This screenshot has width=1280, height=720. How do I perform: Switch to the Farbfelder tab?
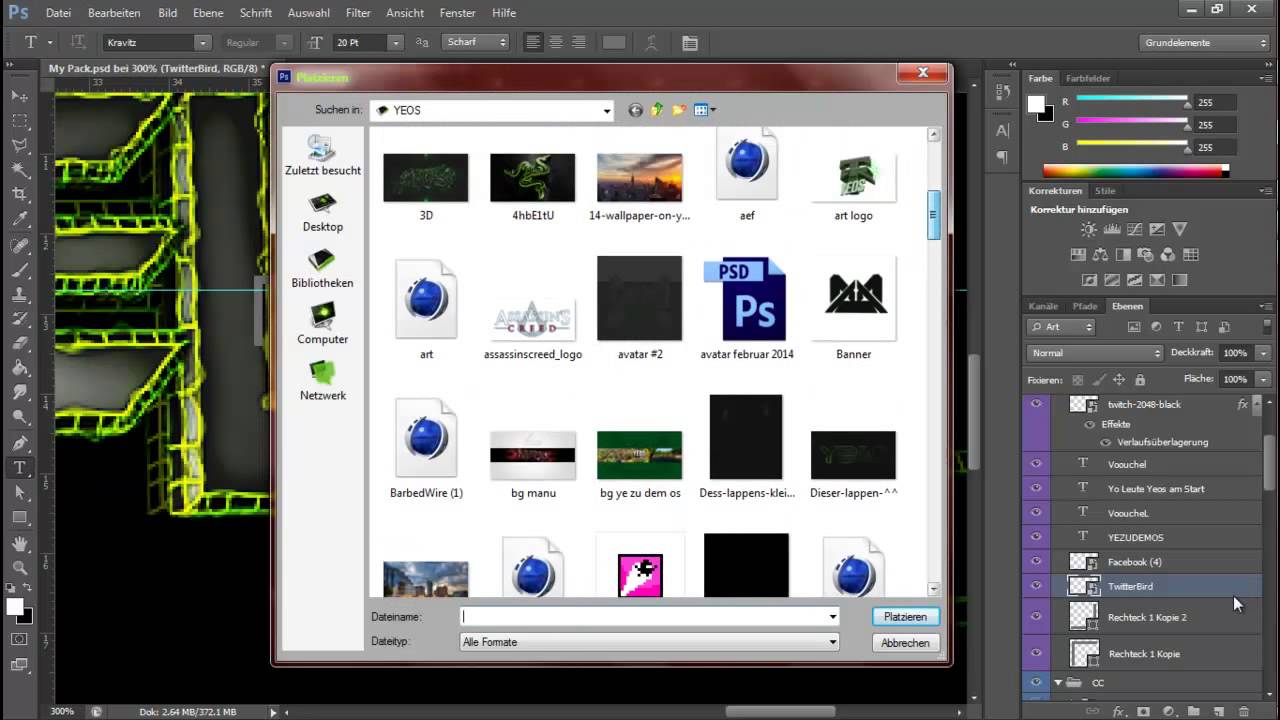click(x=1088, y=78)
